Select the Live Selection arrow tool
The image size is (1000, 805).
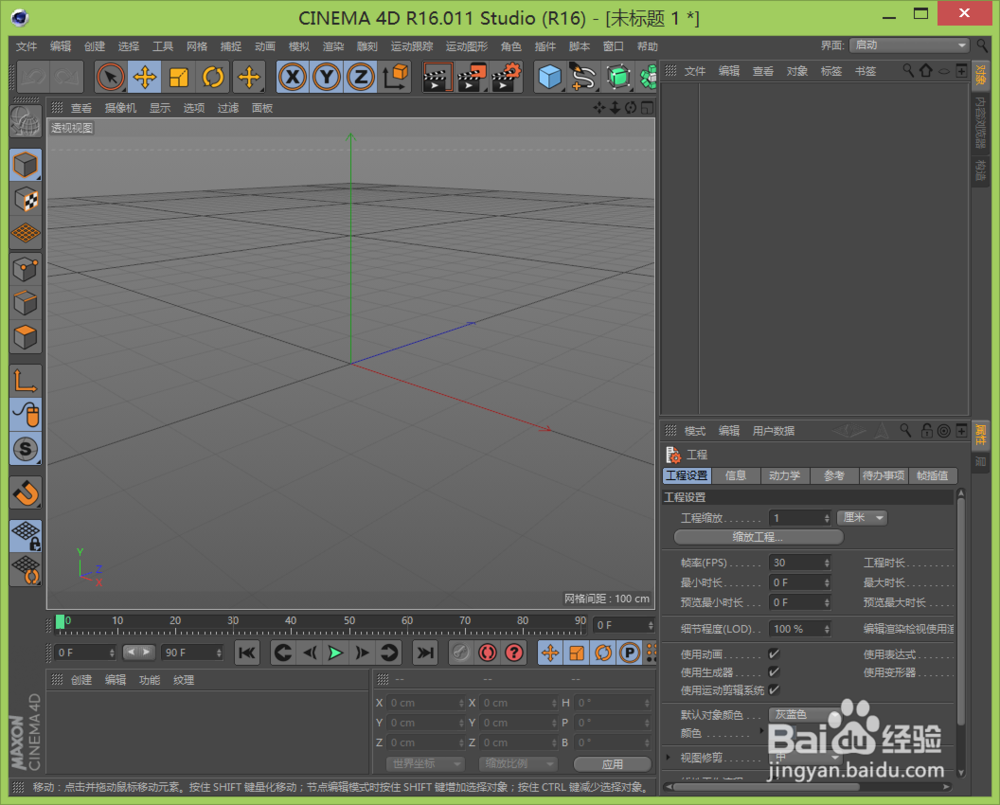pyautogui.click(x=110, y=77)
